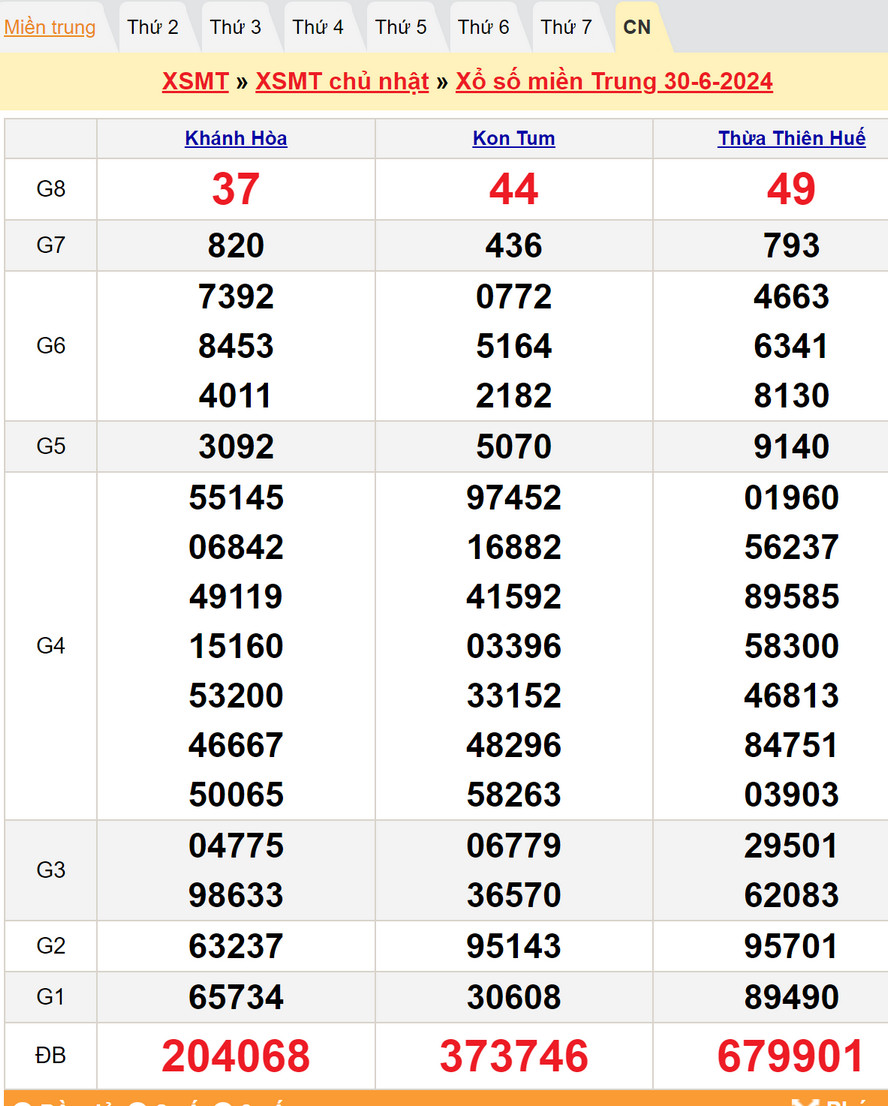Screen dimensions: 888x1106
Task: Click Khánh Hòa G8 number 37
Action: tap(236, 189)
